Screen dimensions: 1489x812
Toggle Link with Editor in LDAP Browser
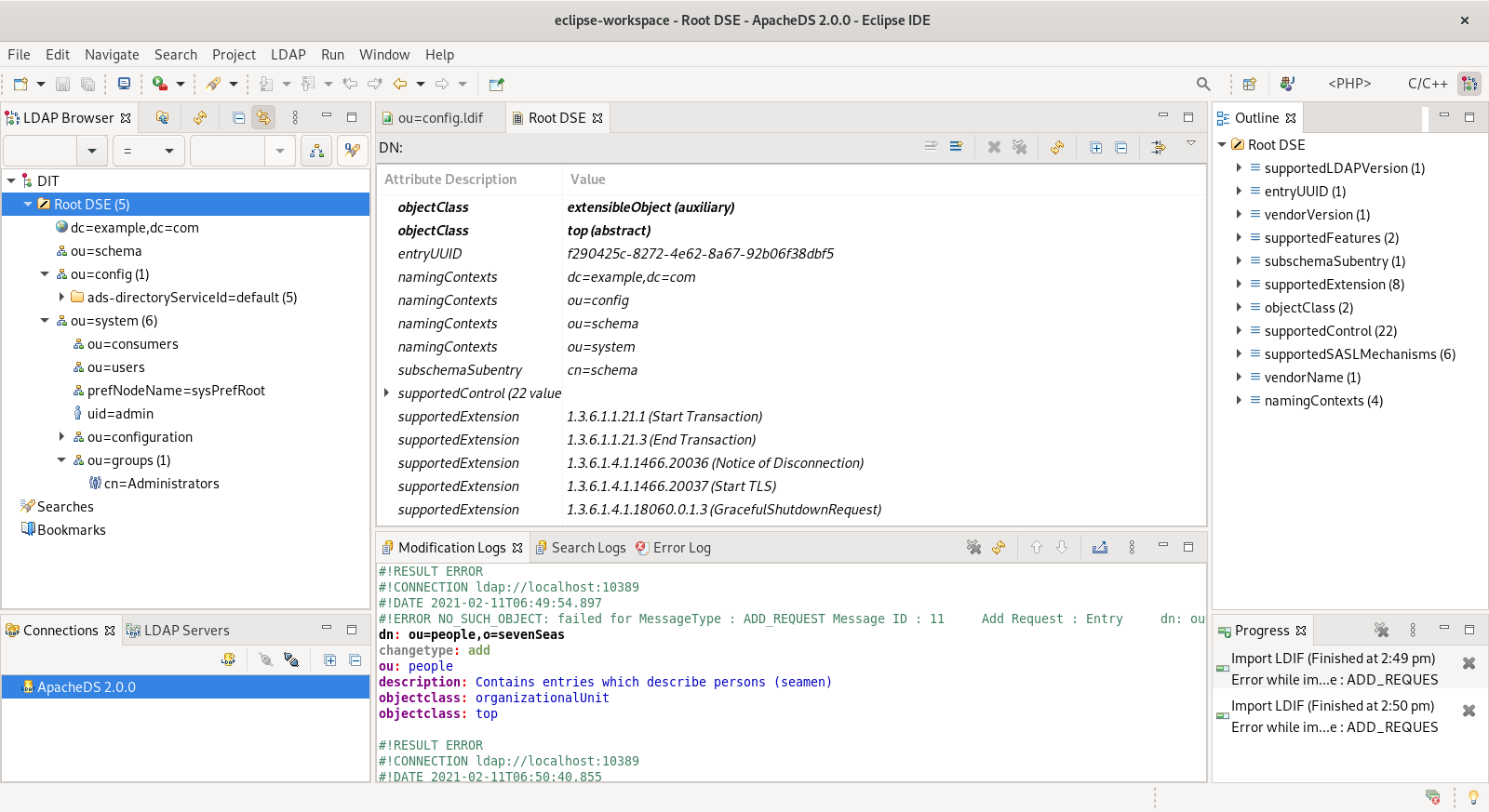tap(263, 118)
